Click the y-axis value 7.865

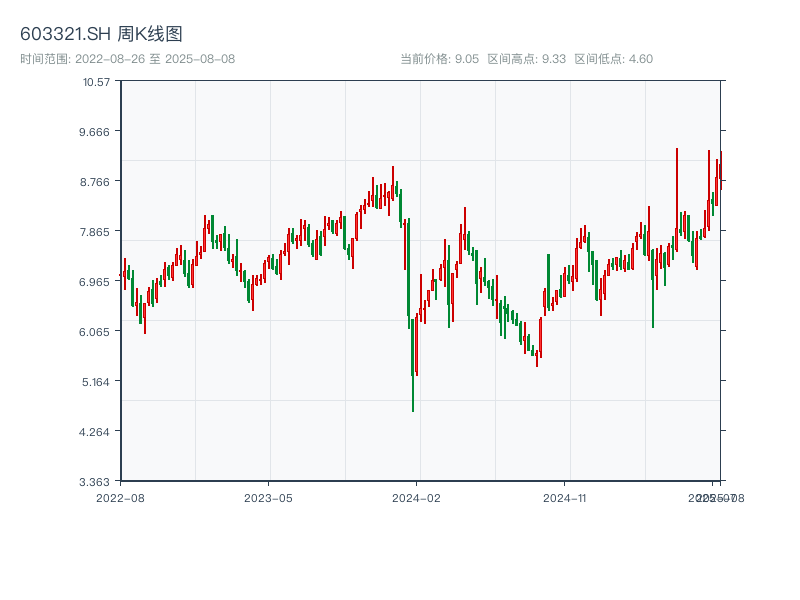pos(94,232)
